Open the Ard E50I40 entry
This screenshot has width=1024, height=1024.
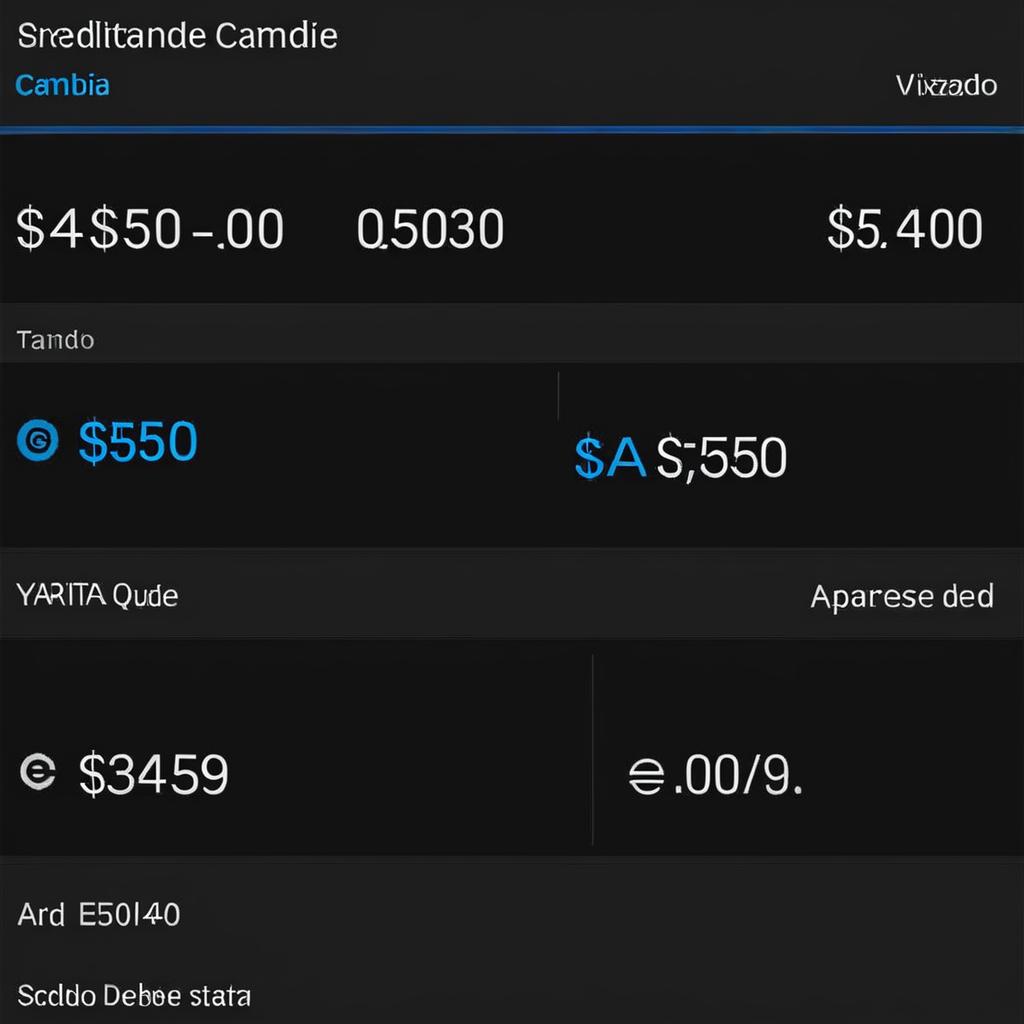(x=99, y=914)
